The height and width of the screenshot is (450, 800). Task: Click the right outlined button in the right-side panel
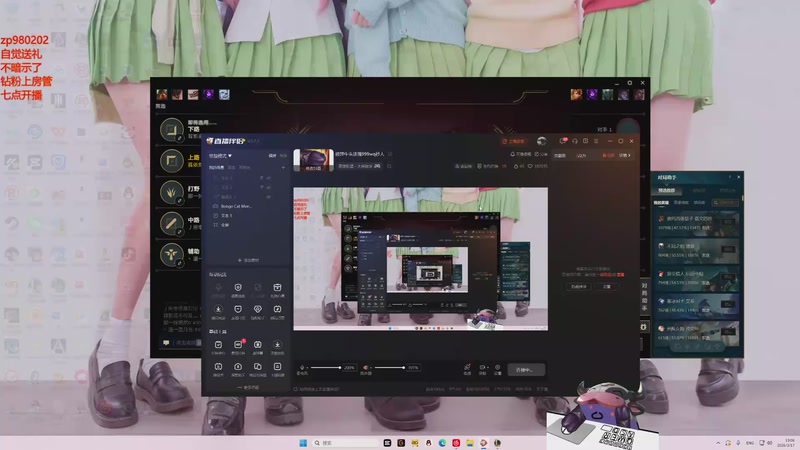click(x=607, y=287)
